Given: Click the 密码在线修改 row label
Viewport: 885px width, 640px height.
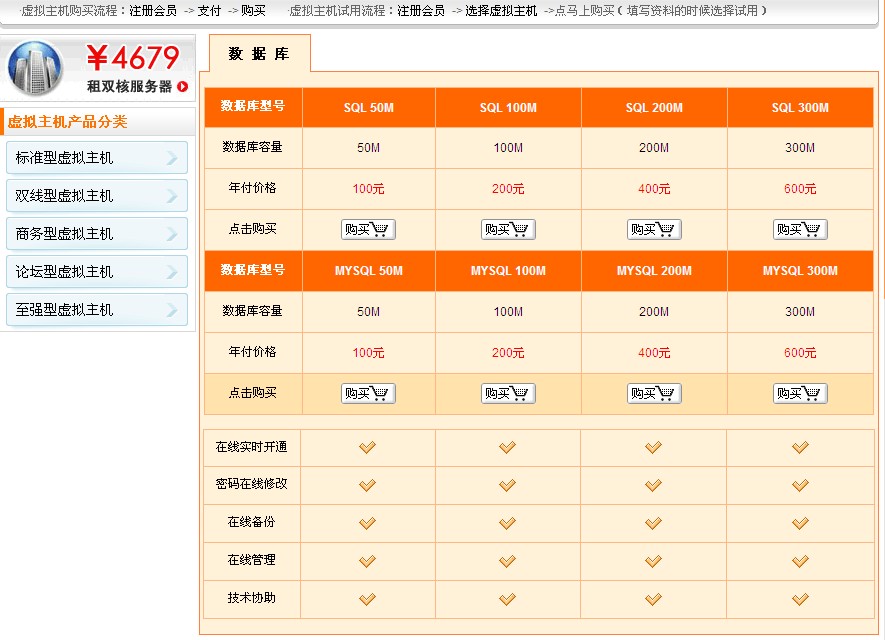Looking at the screenshot, I should coord(252,484).
